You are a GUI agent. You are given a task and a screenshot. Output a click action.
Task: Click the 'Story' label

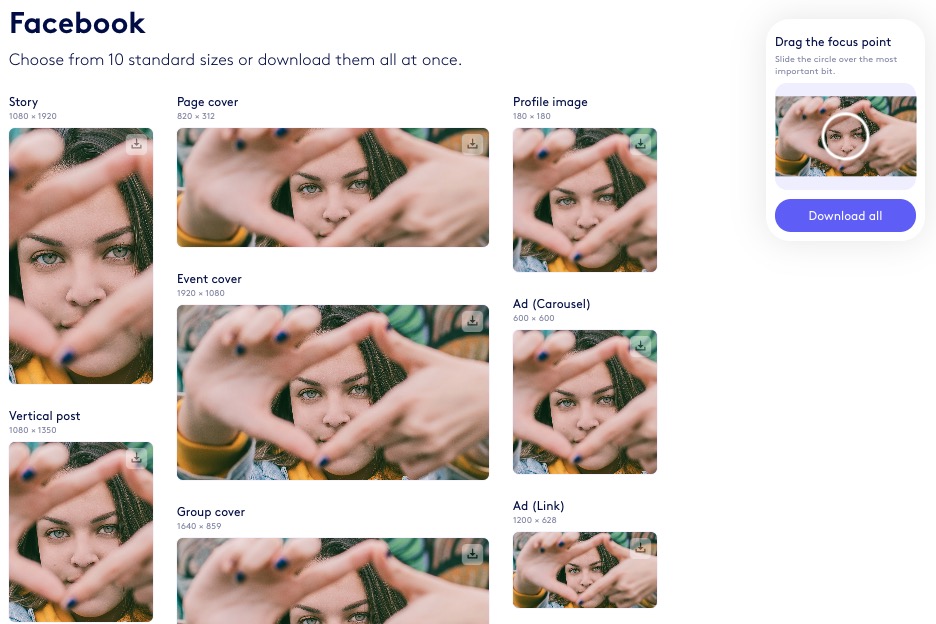click(23, 102)
